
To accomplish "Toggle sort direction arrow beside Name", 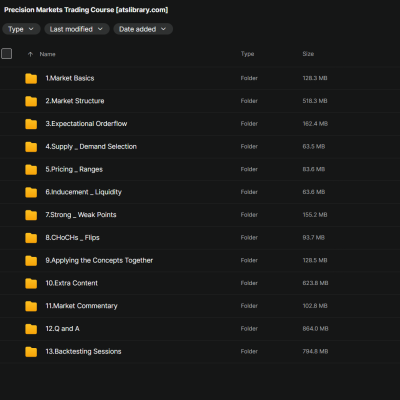I will [x=30, y=54].
